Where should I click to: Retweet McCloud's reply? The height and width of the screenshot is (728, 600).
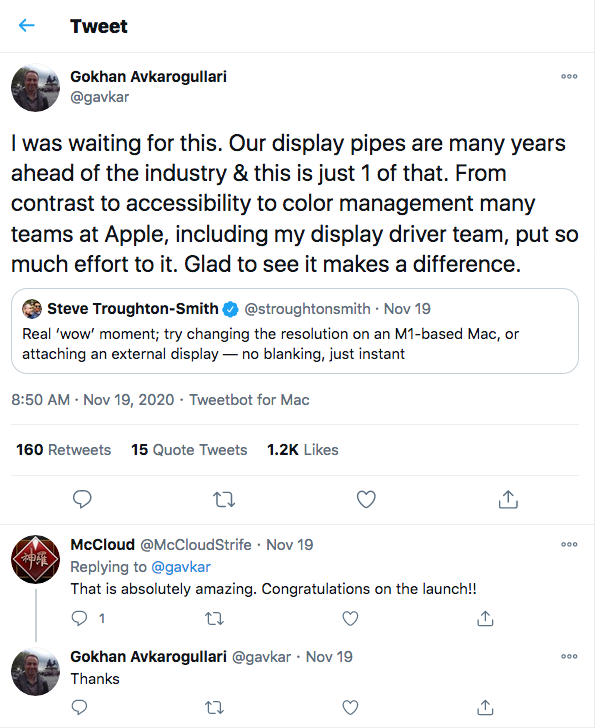[x=215, y=619]
